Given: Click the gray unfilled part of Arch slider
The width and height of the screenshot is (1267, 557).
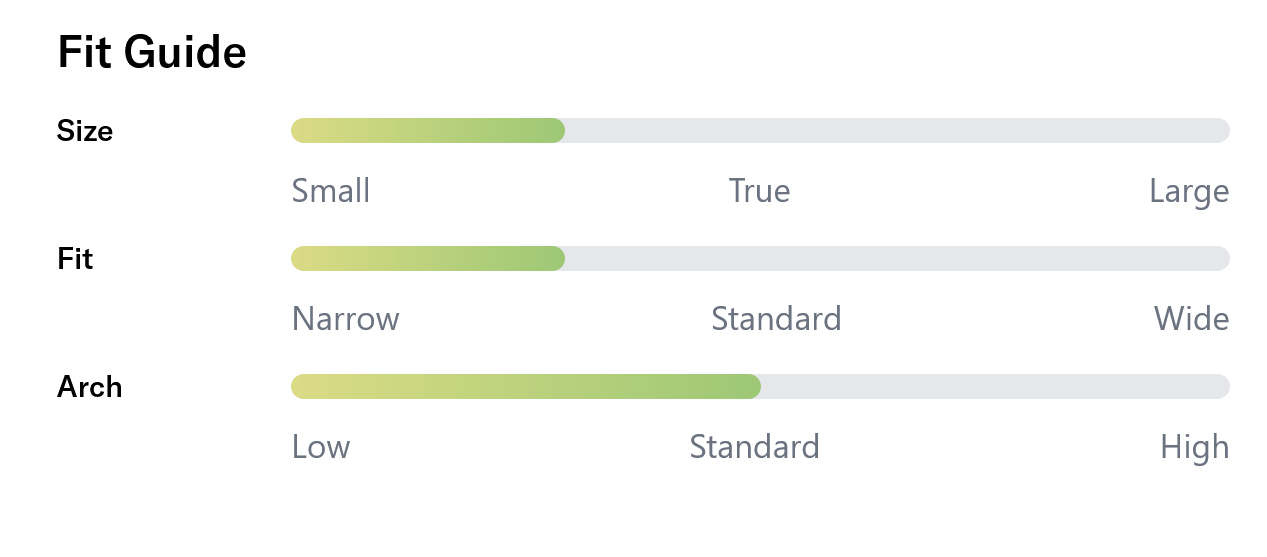Looking at the screenshot, I should click(x=994, y=387).
